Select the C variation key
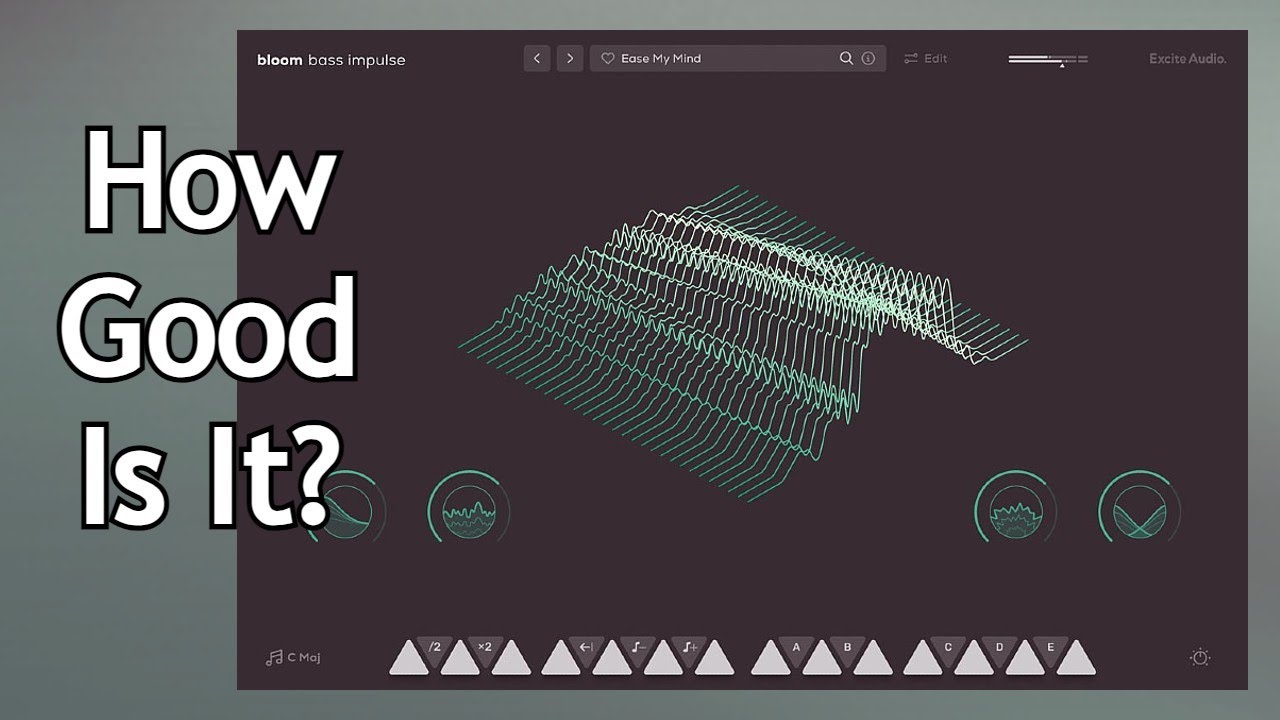This screenshot has width=1280, height=720. tap(949, 648)
